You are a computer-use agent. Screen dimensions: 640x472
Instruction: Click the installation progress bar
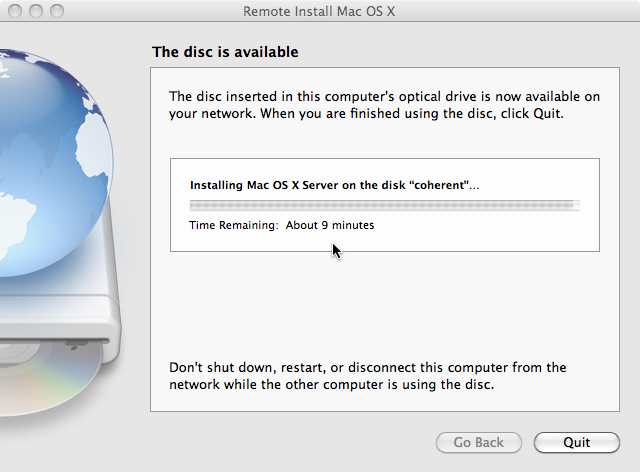pos(384,205)
